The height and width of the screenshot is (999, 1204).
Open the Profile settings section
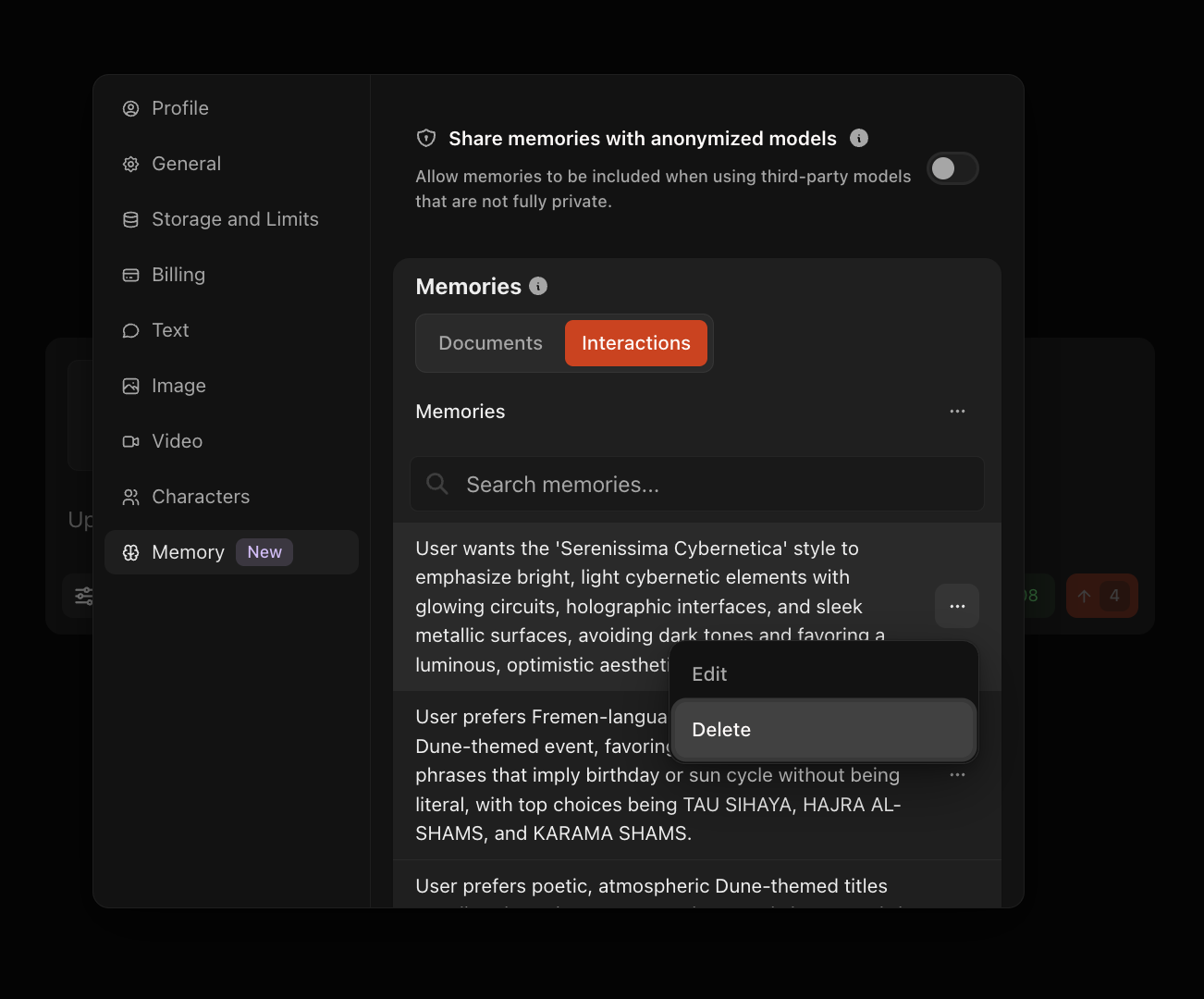(179, 108)
